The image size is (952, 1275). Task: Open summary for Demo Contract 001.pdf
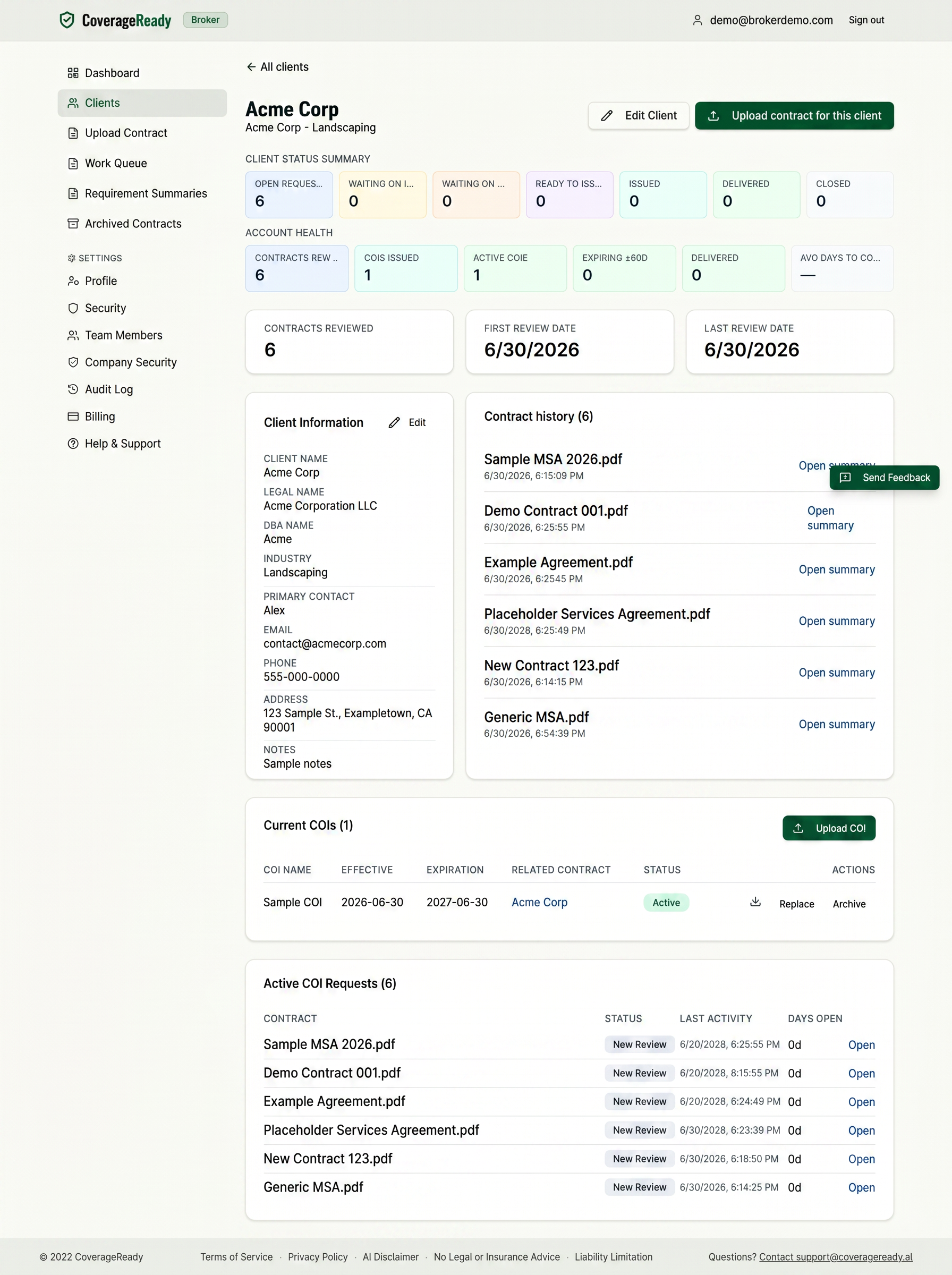(x=830, y=518)
